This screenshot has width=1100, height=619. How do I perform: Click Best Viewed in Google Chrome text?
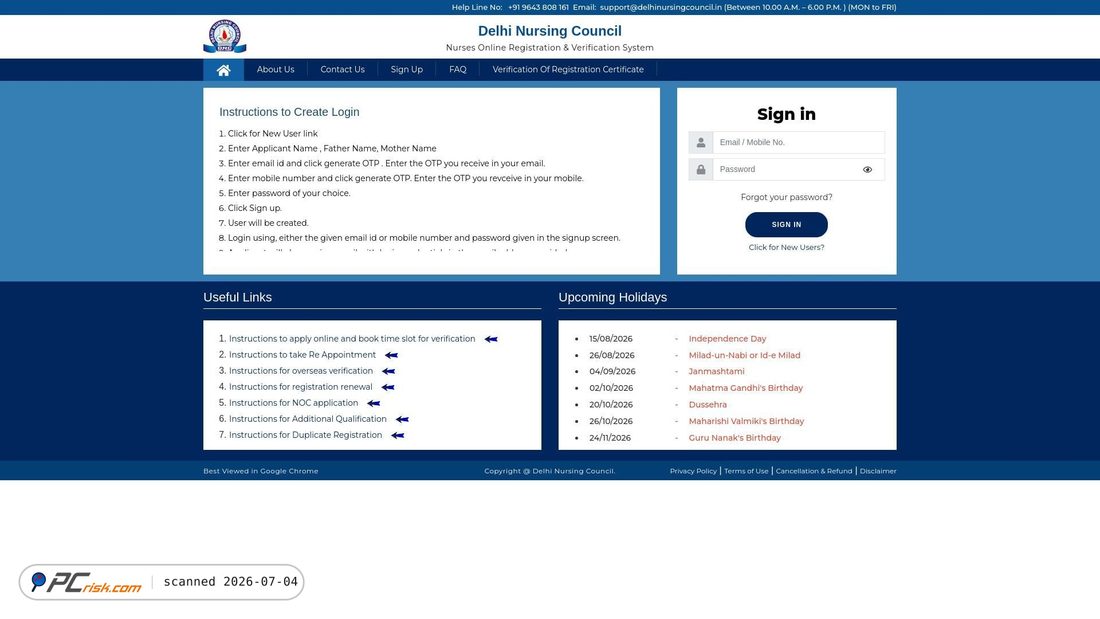point(261,471)
